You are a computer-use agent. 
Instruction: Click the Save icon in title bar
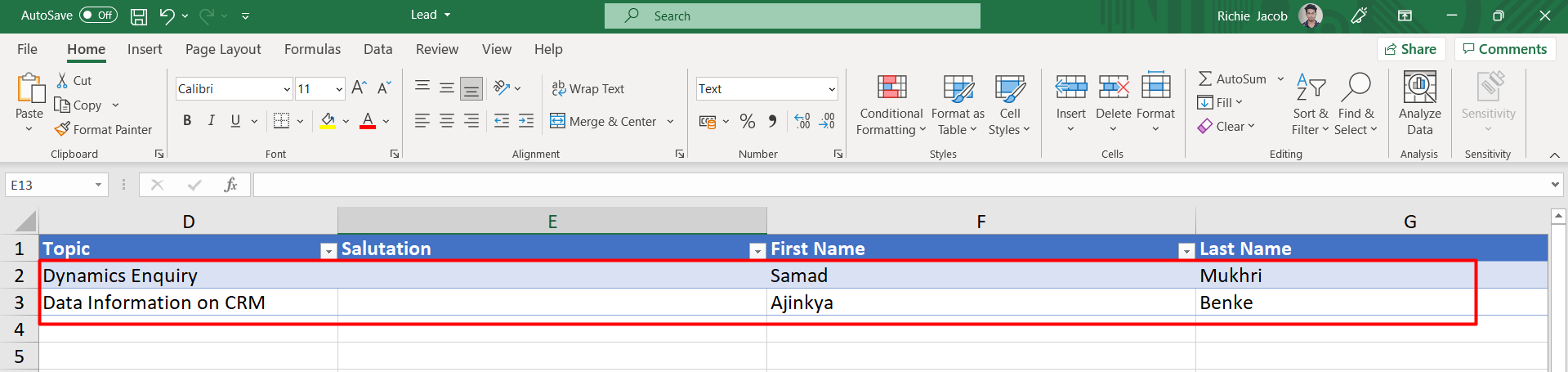click(x=139, y=16)
